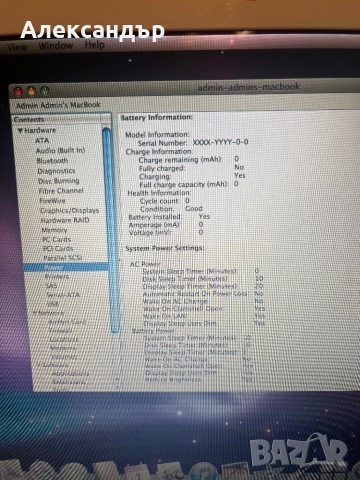The image size is (360, 480).
Task: Click the Full charge capacity (mAh) line
Action: coord(189,184)
